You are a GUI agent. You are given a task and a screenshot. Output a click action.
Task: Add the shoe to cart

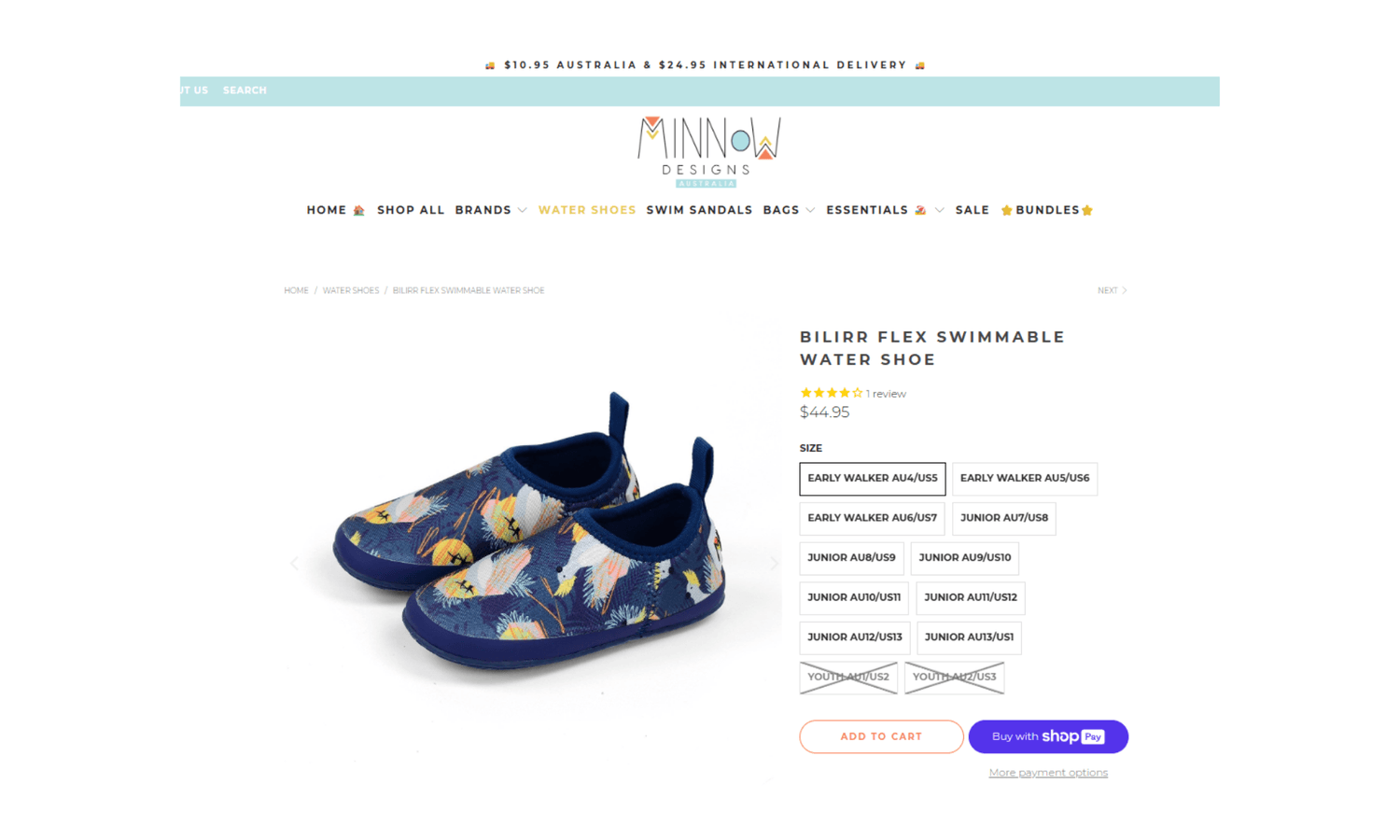pos(881,736)
